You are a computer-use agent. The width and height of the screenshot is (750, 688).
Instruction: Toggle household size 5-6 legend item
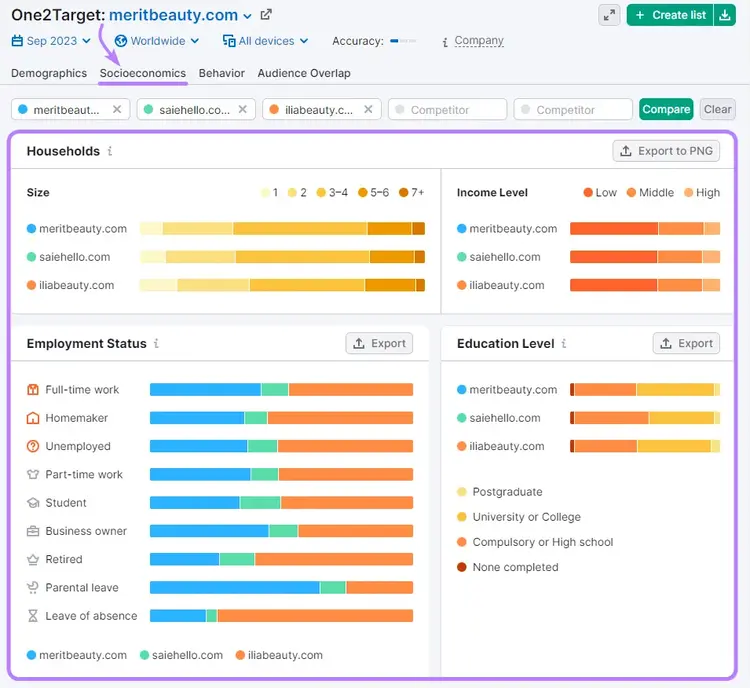[373, 192]
